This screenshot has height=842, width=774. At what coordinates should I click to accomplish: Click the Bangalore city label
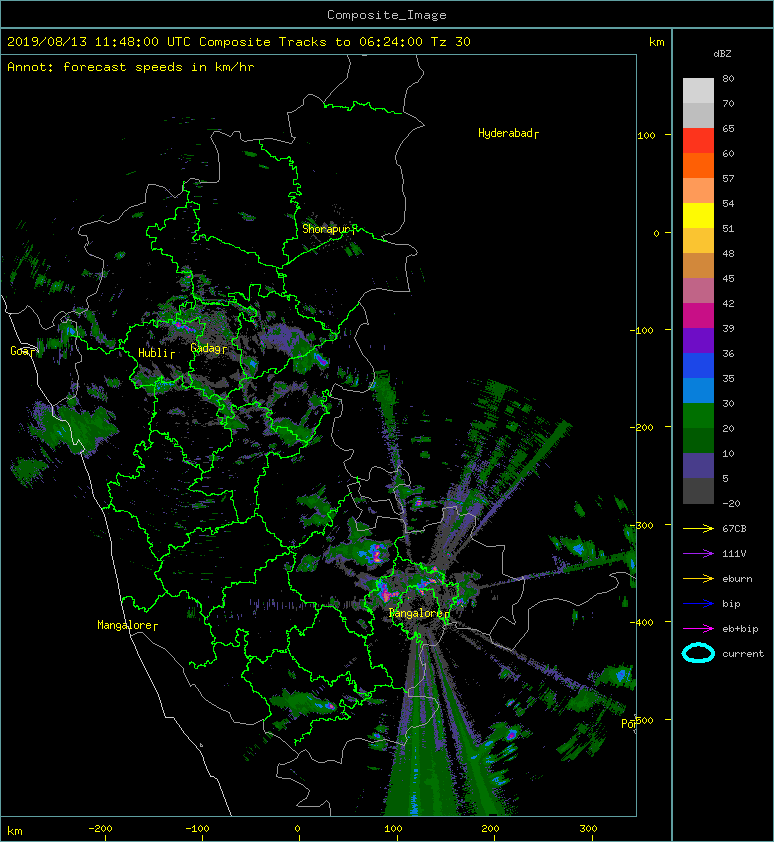(x=416, y=613)
